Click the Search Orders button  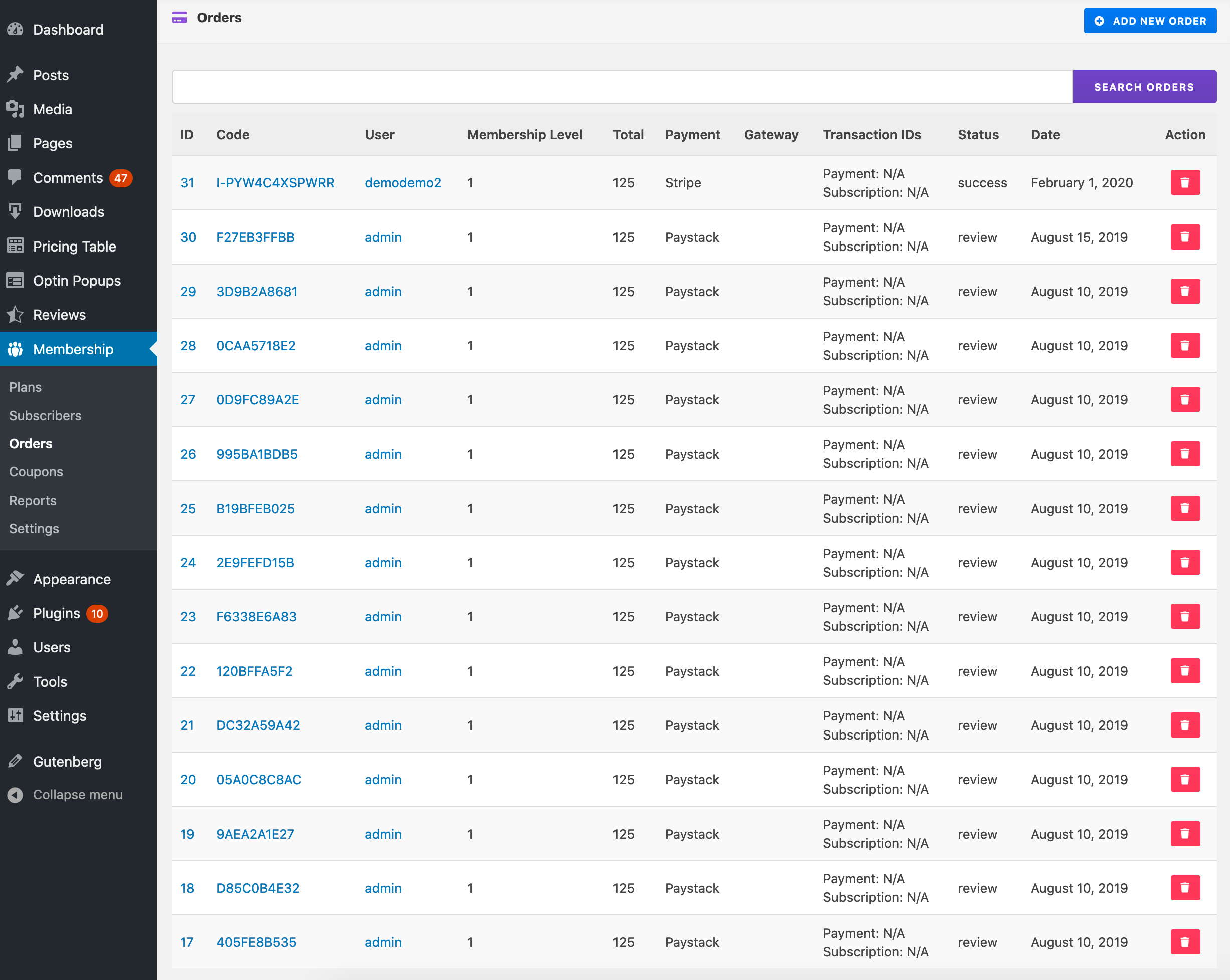(1144, 87)
